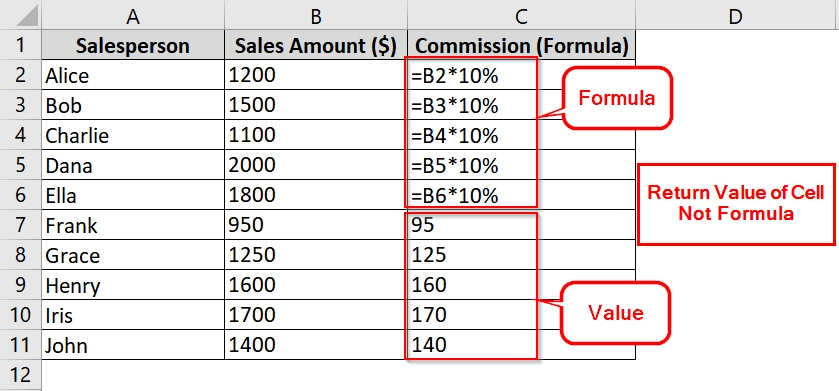This screenshot has width=839, height=391.
Task: Click the Return Value of Cell text box
Action: pyautogui.click(x=736, y=204)
